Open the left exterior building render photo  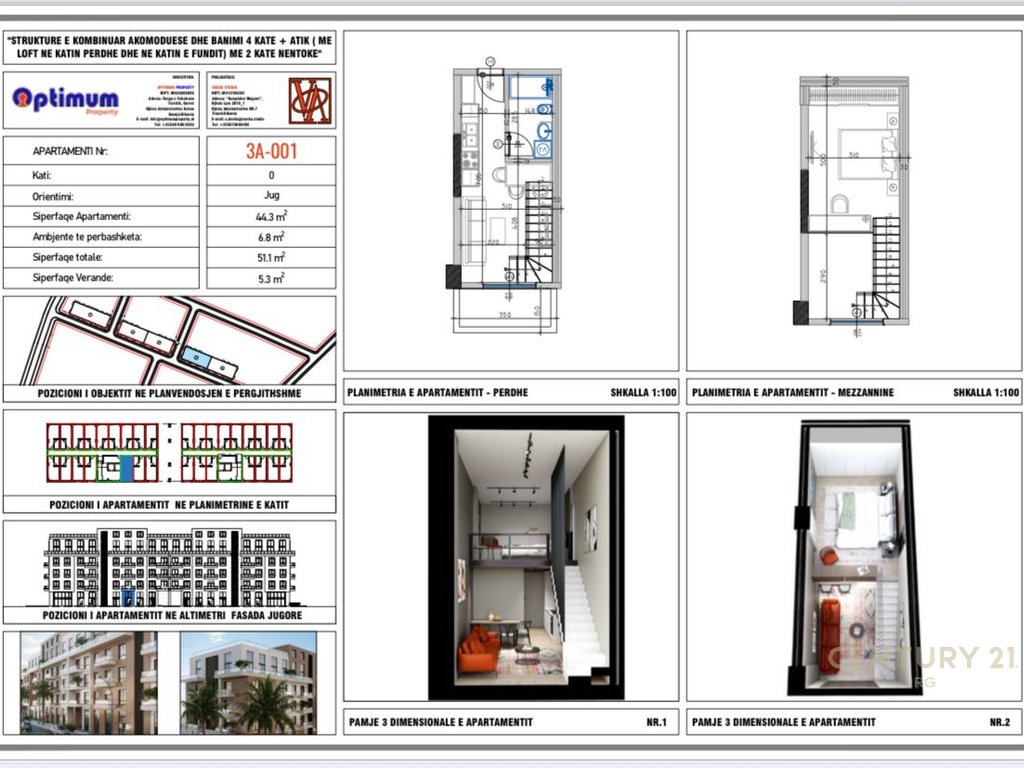click(x=88, y=683)
